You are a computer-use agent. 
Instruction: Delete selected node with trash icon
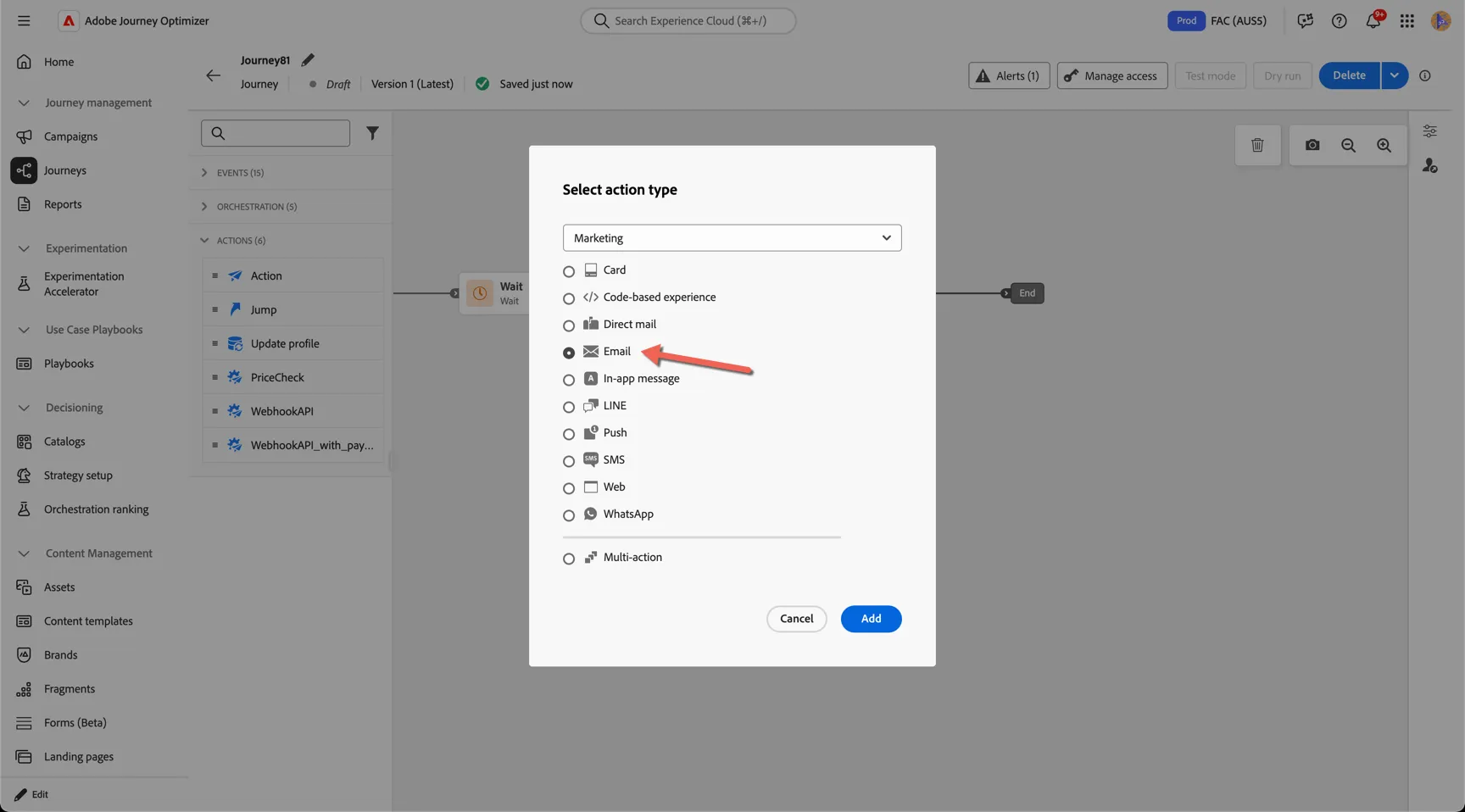point(1257,145)
